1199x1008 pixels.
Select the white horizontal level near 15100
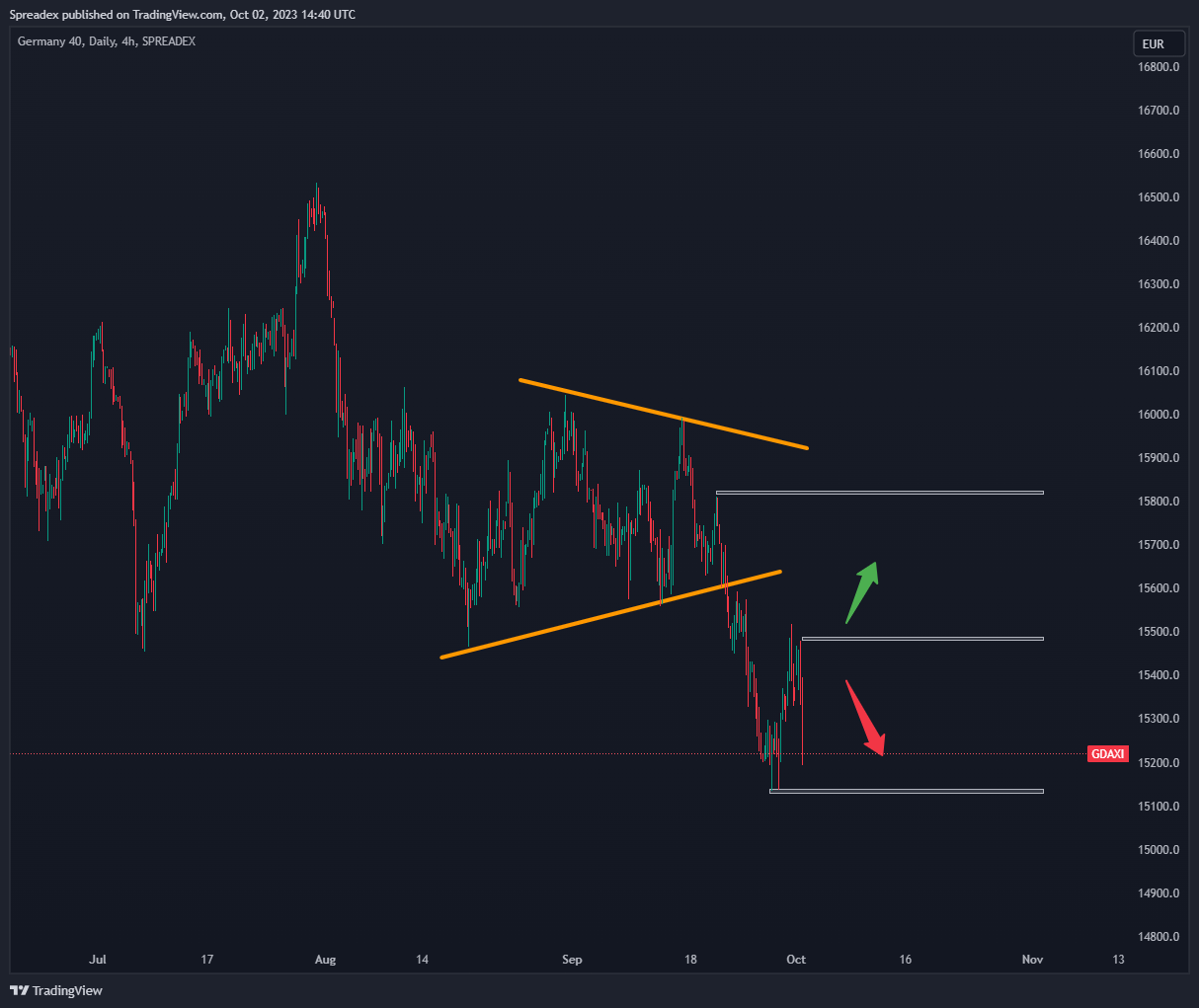906,791
